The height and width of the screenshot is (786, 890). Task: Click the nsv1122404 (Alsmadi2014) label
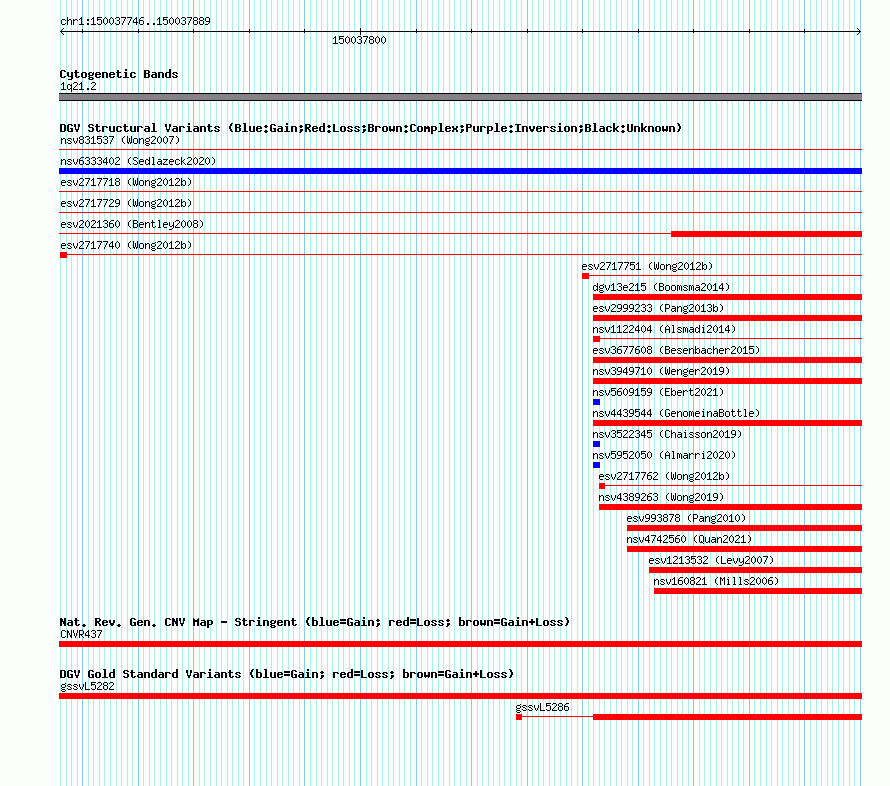pos(664,329)
